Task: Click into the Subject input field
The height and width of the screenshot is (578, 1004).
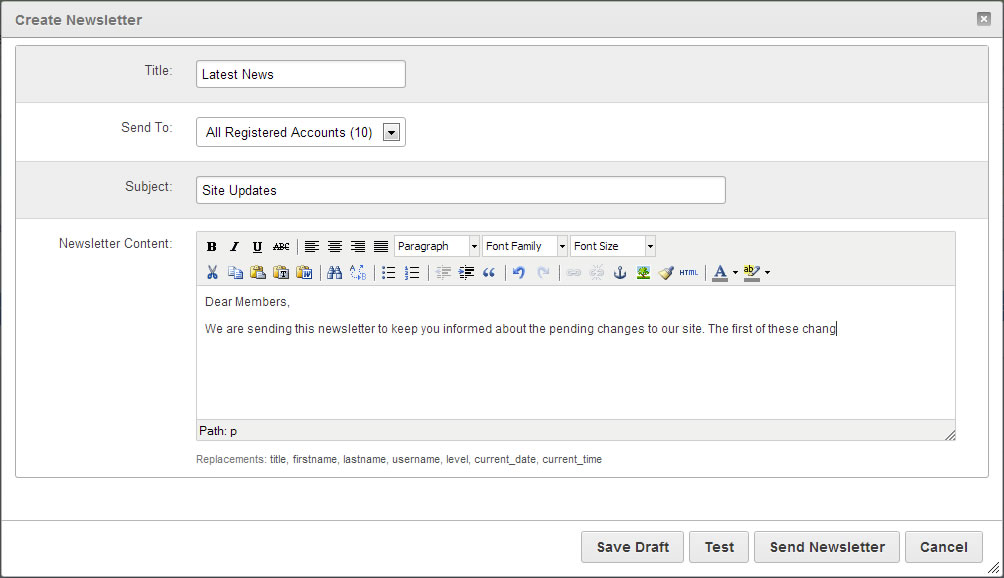Action: tap(460, 190)
